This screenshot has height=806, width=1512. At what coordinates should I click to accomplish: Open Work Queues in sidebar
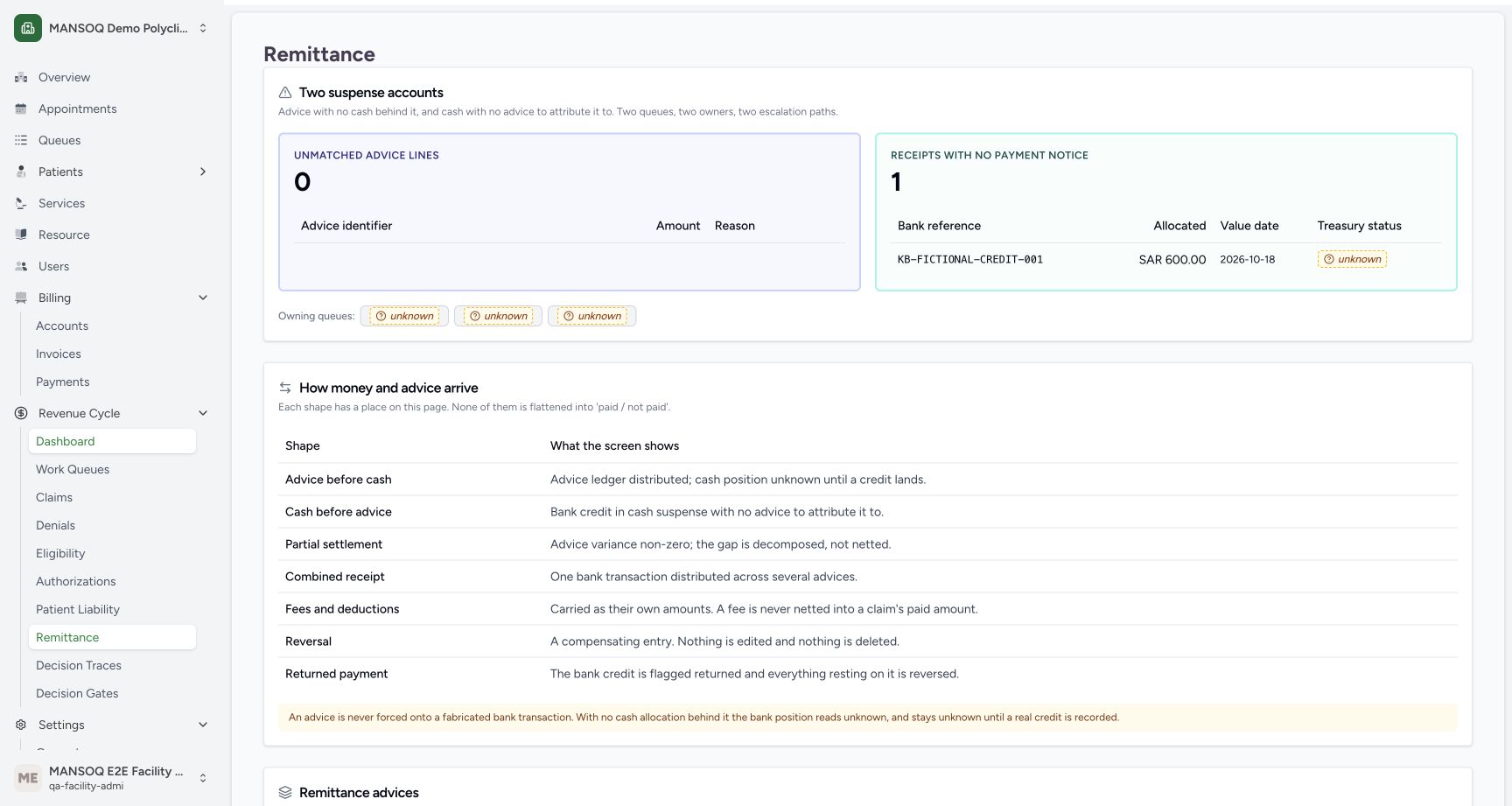click(x=112, y=469)
